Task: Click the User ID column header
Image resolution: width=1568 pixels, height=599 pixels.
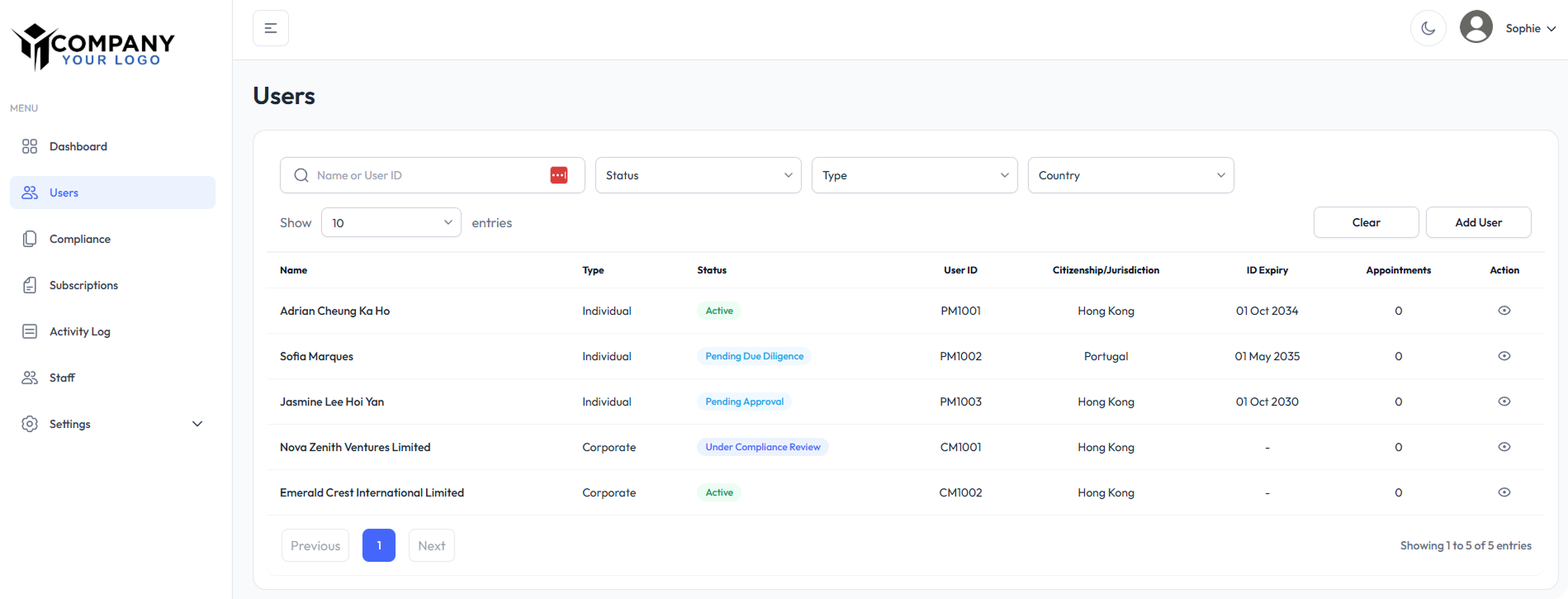Action: click(x=961, y=270)
